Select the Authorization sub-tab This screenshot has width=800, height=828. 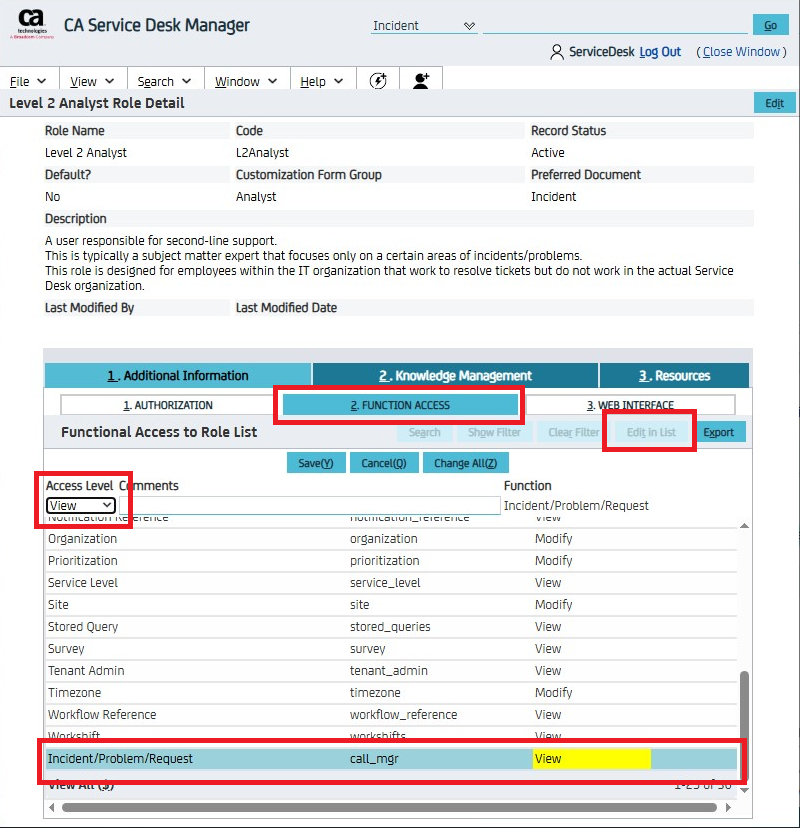(x=168, y=405)
